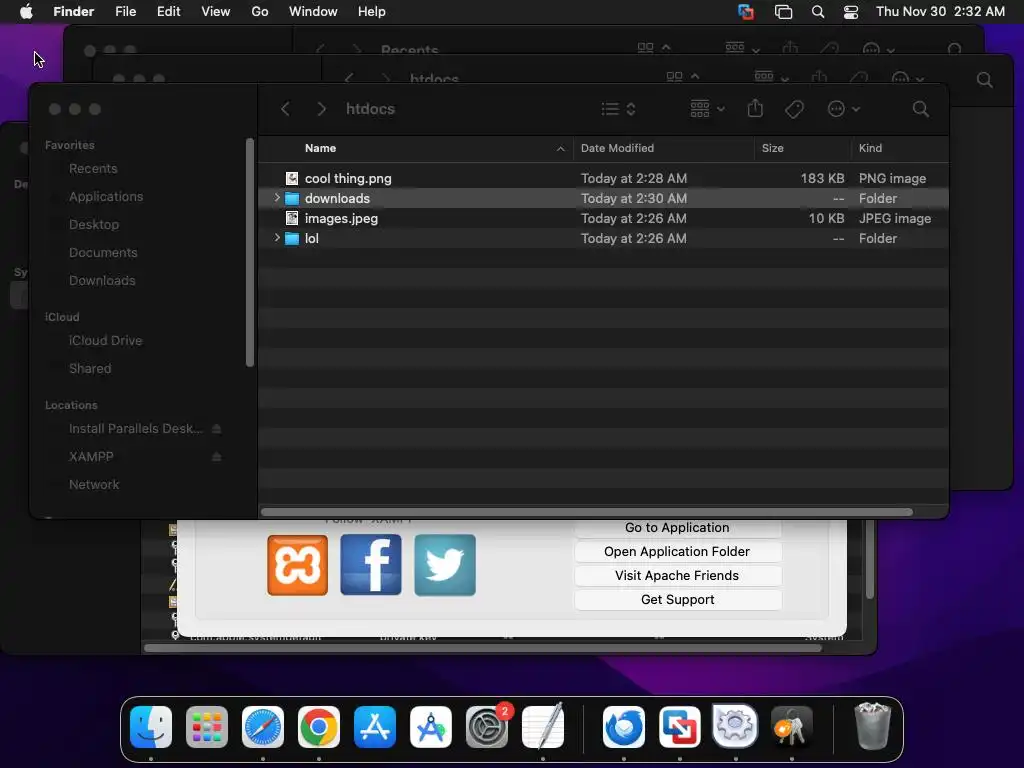The width and height of the screenshot is (1024, 768).
Task: Open the Finder menu
Action: [x=74, y=12]
